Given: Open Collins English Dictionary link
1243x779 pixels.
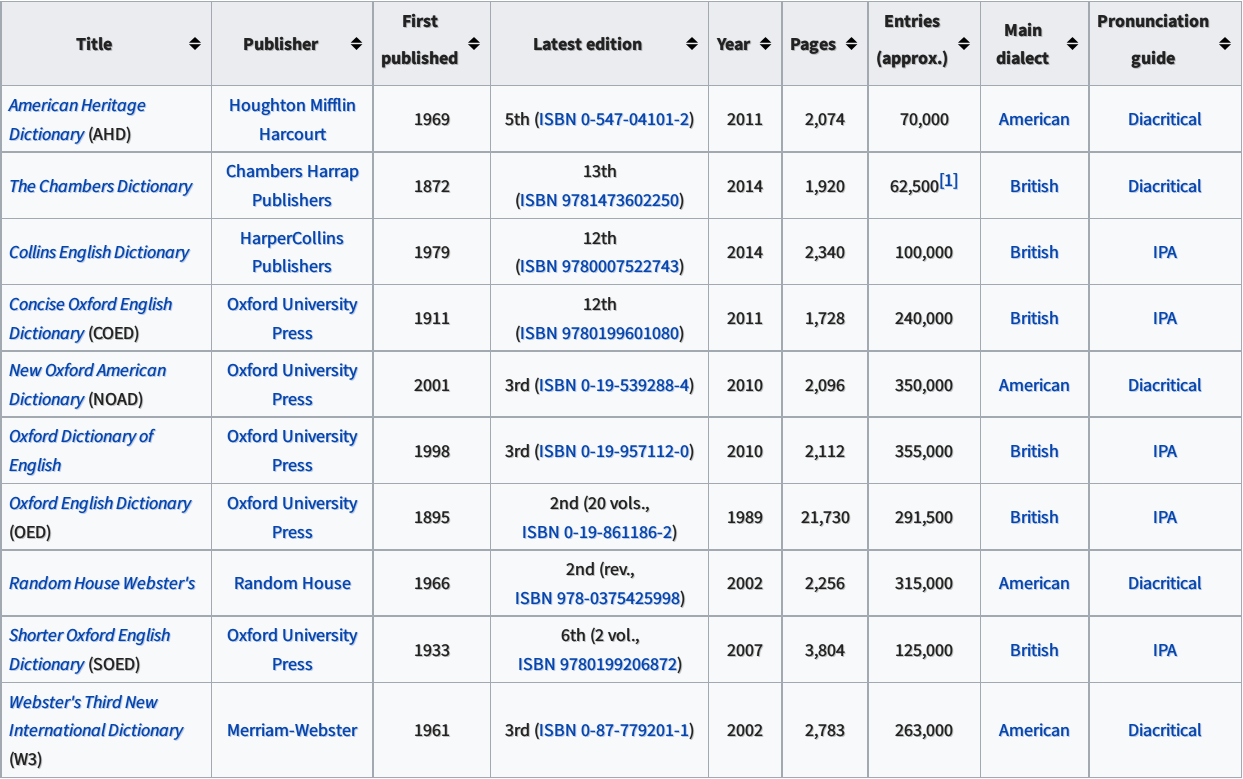Looking at the screenshot, I should point(99,252).
